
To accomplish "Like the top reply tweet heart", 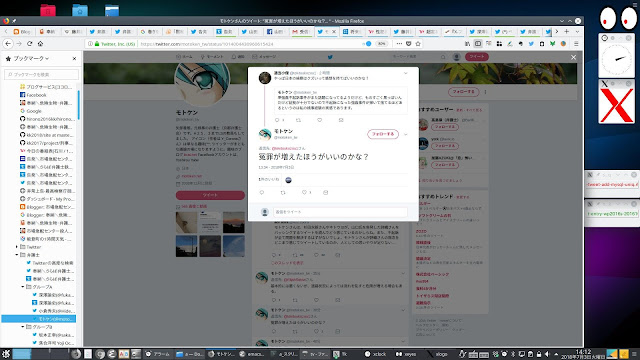I will [320, 120].
